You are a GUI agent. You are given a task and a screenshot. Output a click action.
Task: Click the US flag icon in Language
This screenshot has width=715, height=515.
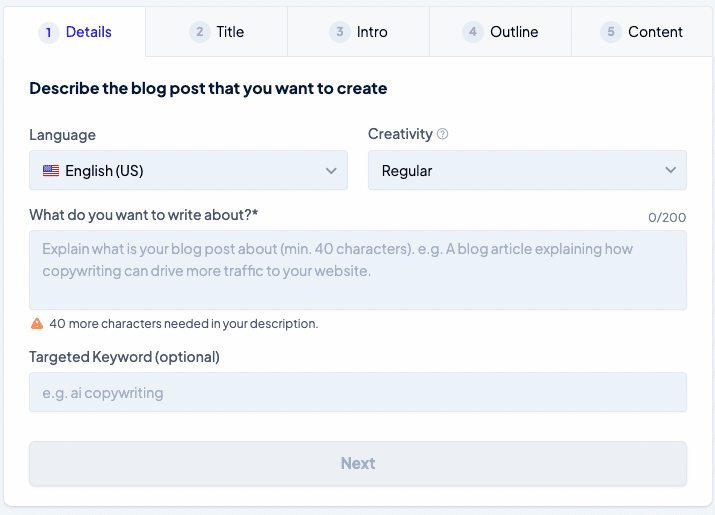click(51, 171)
